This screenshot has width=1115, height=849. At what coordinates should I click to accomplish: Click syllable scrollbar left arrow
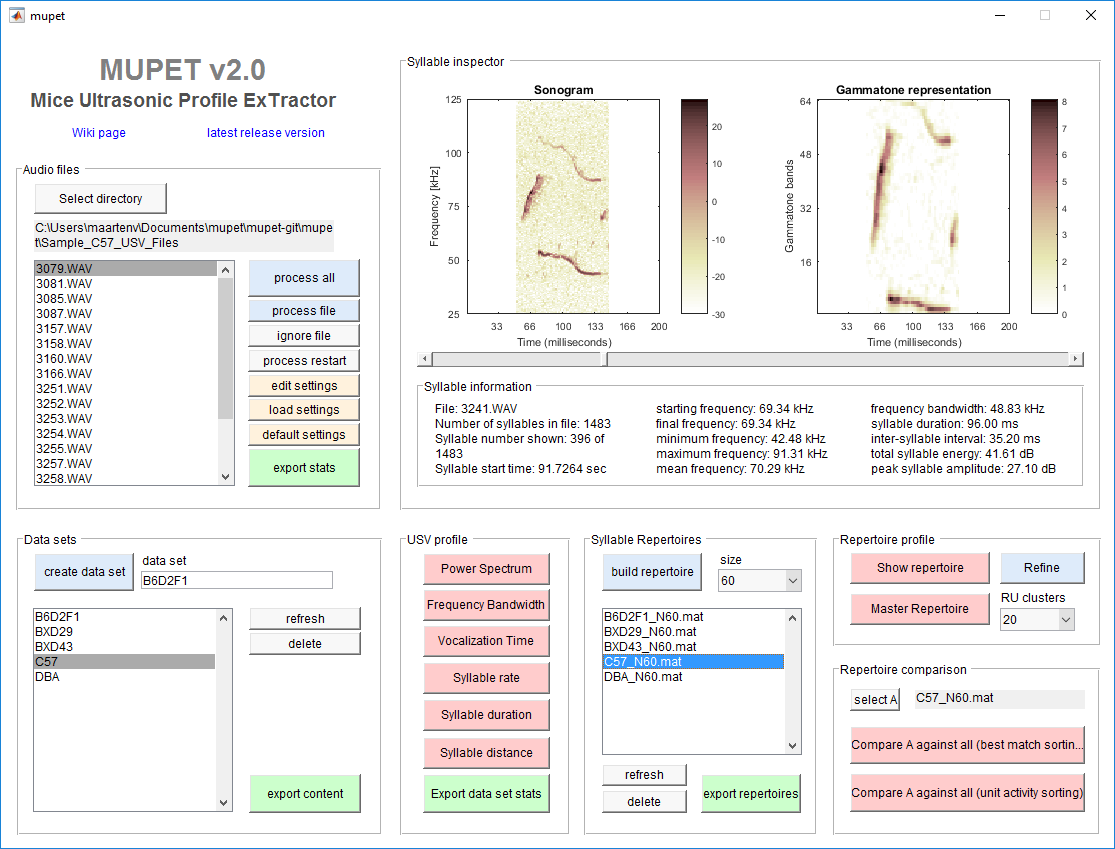[425, 359]
